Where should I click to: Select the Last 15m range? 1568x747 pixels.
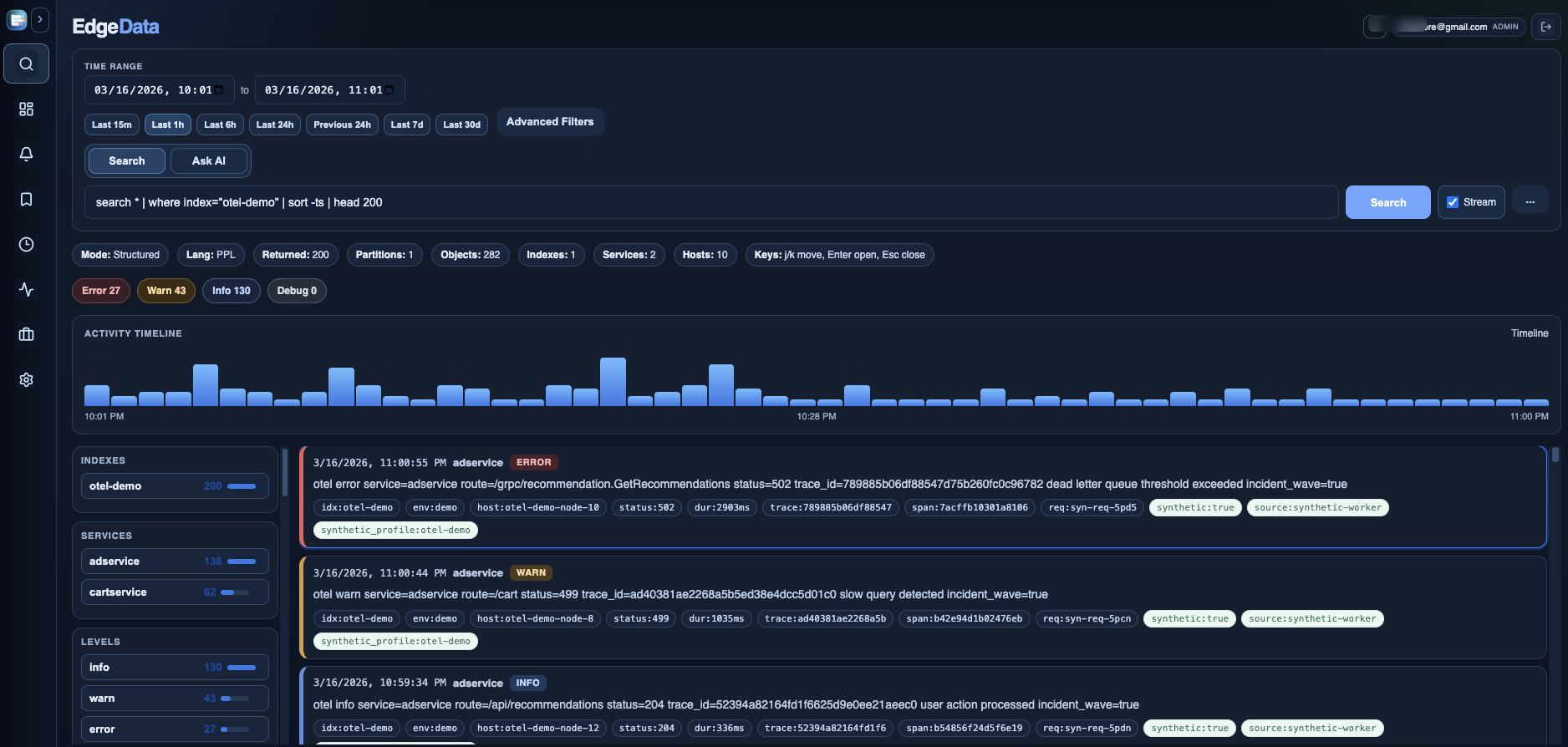click(112, 124)
